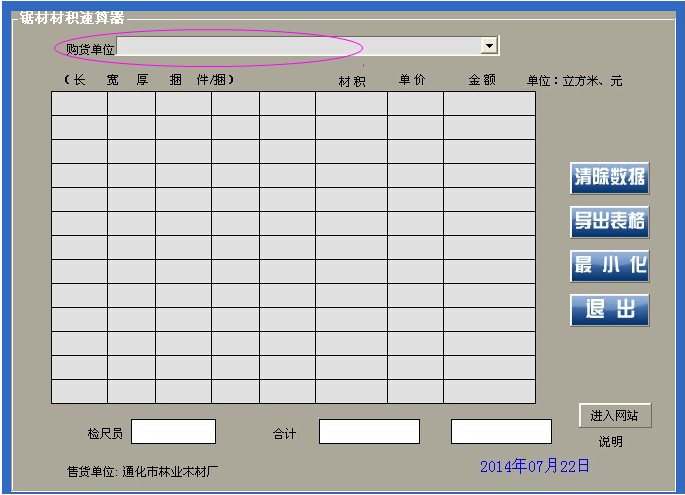Click the 说明 link

click(610, 442)
